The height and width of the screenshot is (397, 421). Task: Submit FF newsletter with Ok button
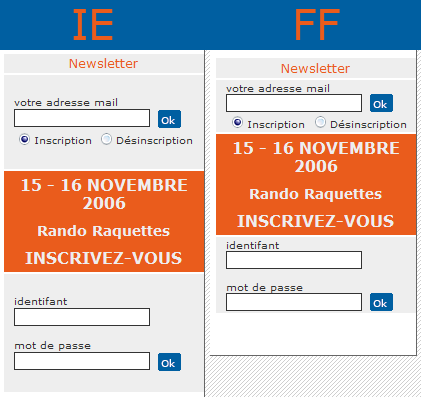tap(381, 103)
